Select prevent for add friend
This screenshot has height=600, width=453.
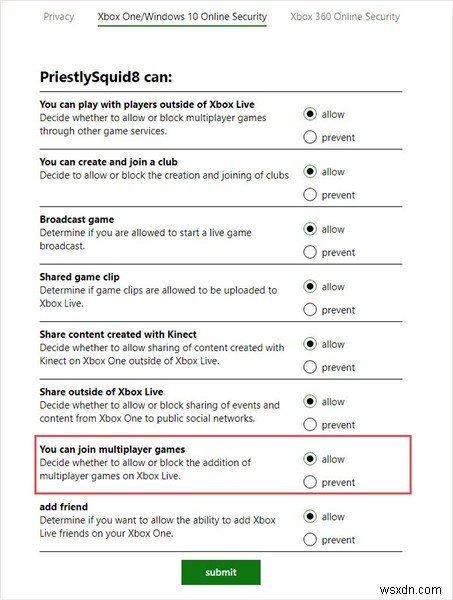[310, 540]
